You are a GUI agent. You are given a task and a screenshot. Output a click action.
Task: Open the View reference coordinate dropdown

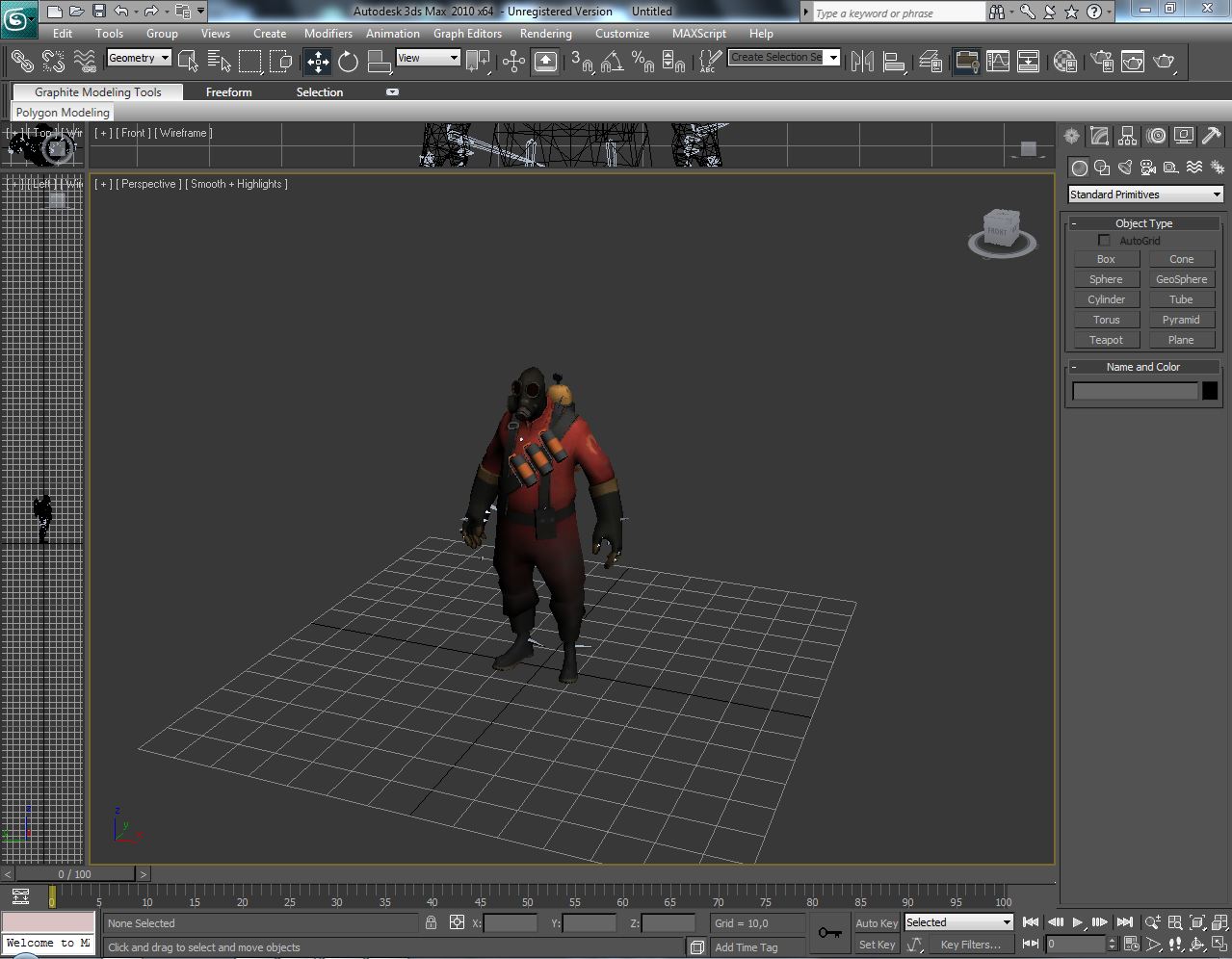coord(428,58)
